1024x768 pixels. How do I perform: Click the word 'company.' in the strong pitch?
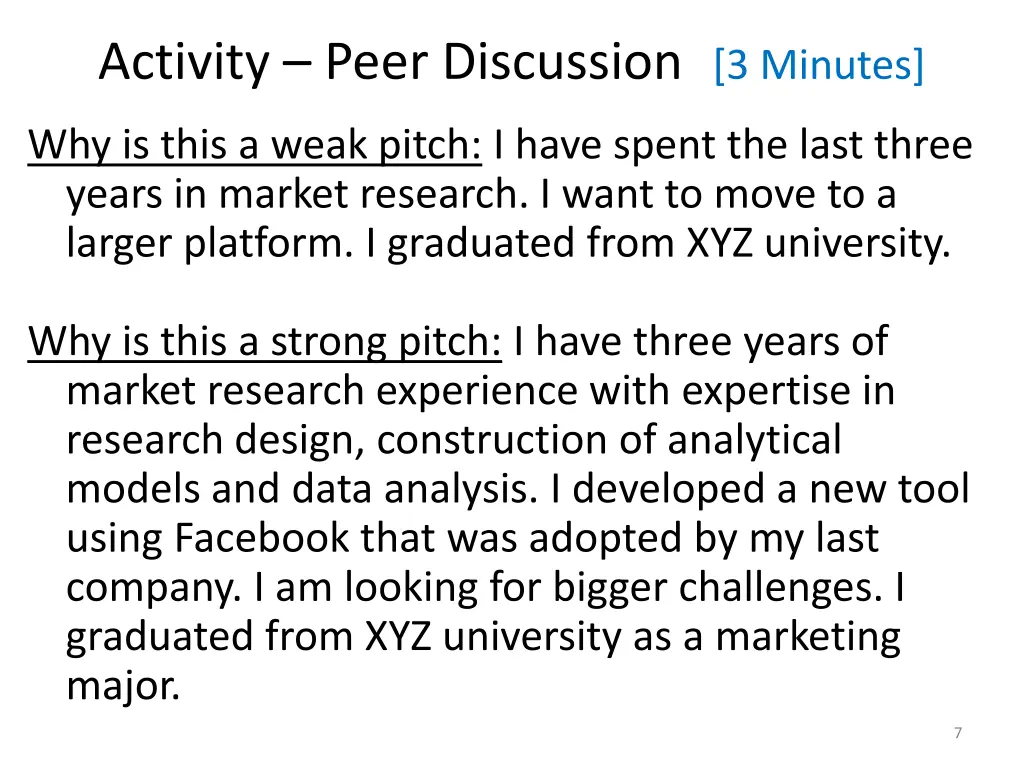point(153,588)
